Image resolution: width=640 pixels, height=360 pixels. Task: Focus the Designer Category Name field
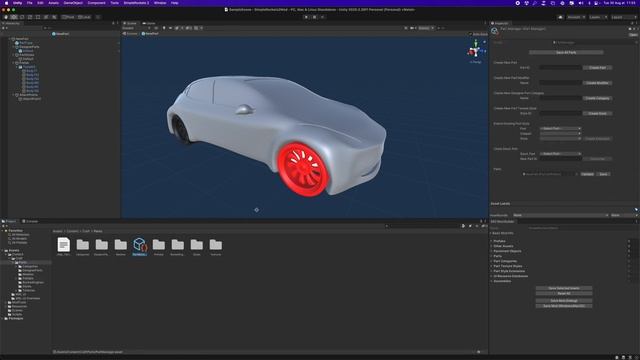(561, 98)
